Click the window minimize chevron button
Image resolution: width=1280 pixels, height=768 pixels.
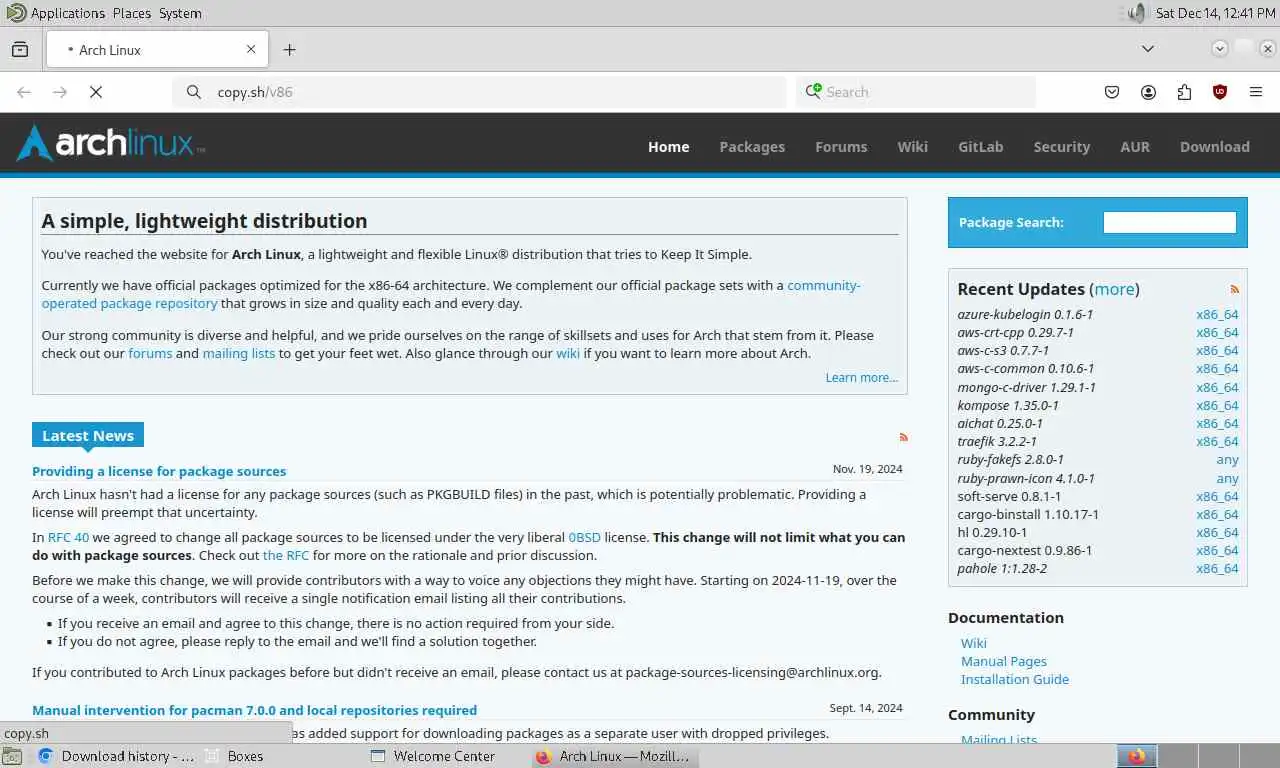click(1219, 48)
